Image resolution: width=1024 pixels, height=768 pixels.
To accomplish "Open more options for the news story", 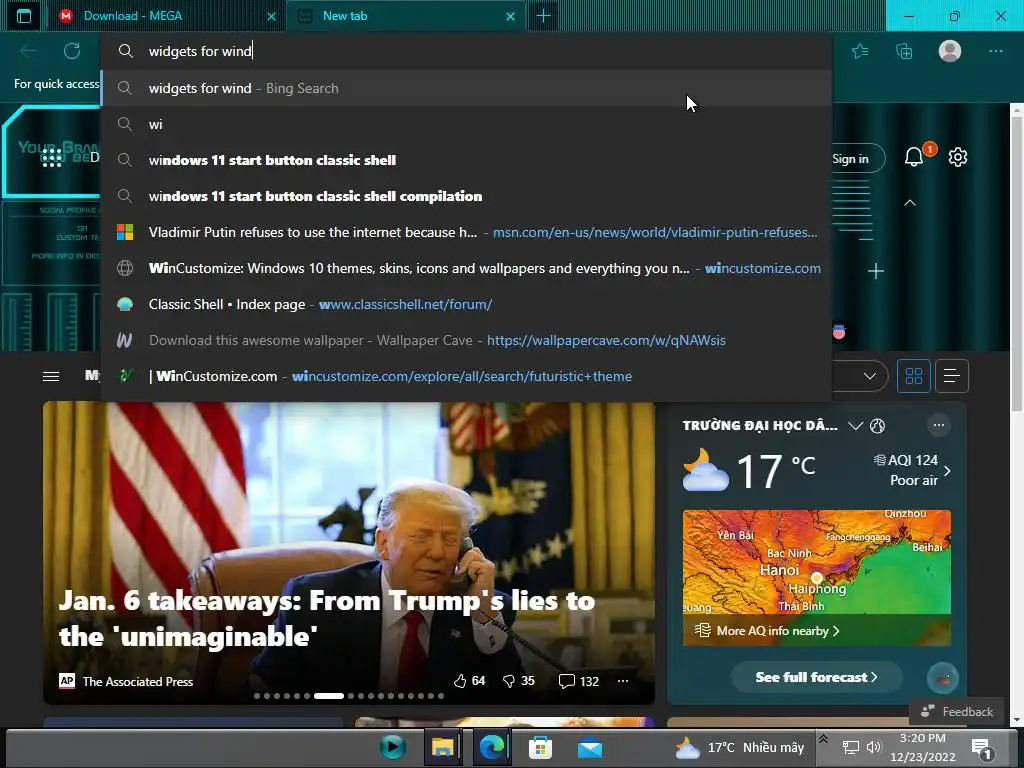I will (623, 681).
